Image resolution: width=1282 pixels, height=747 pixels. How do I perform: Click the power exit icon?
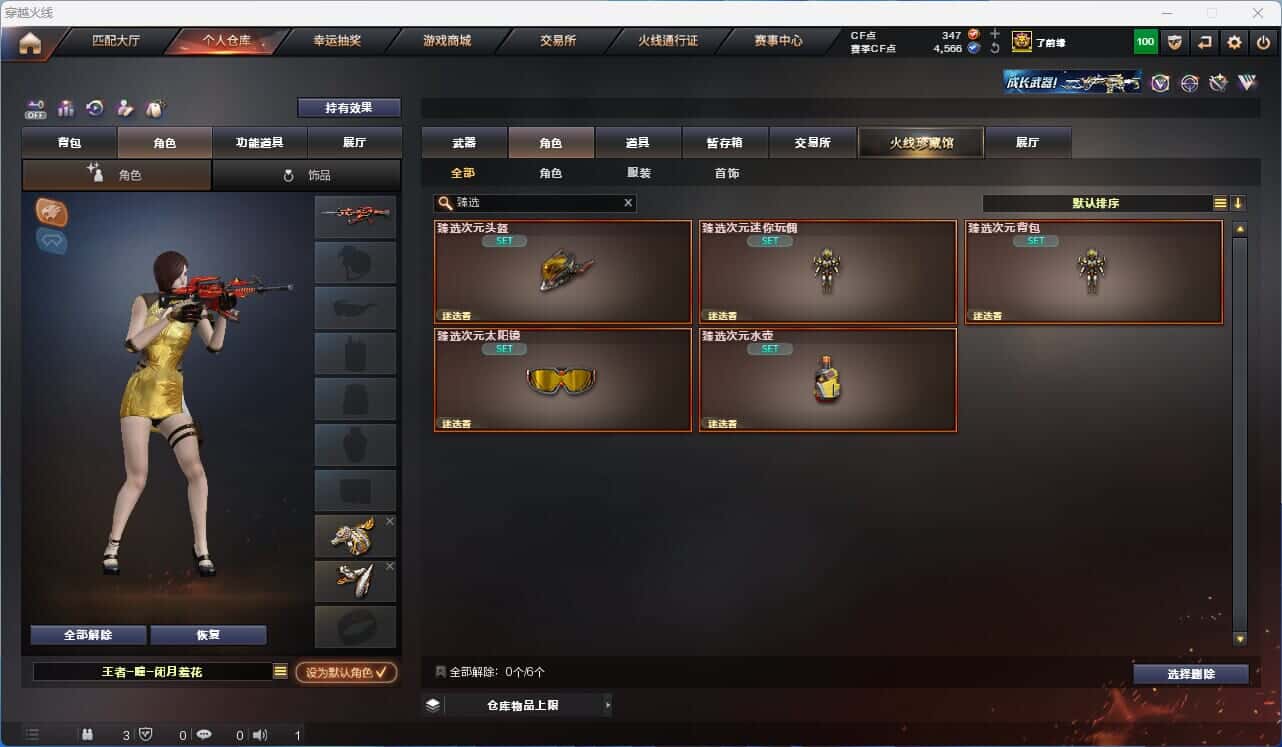click(x=1264, y=42)
